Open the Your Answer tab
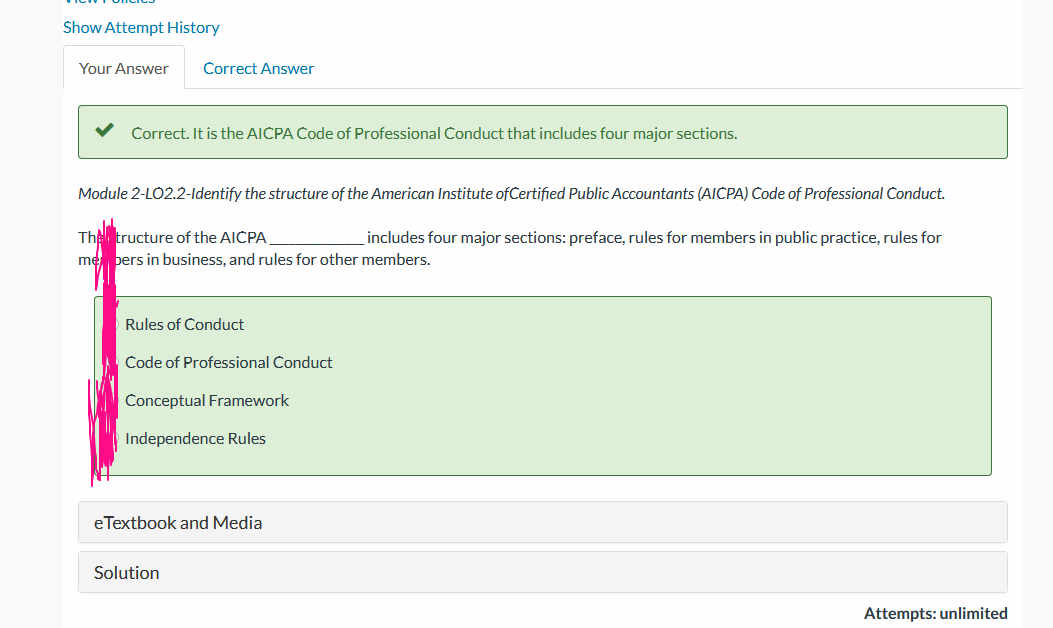Viewport: 1053px width, 628px height. 124,68
